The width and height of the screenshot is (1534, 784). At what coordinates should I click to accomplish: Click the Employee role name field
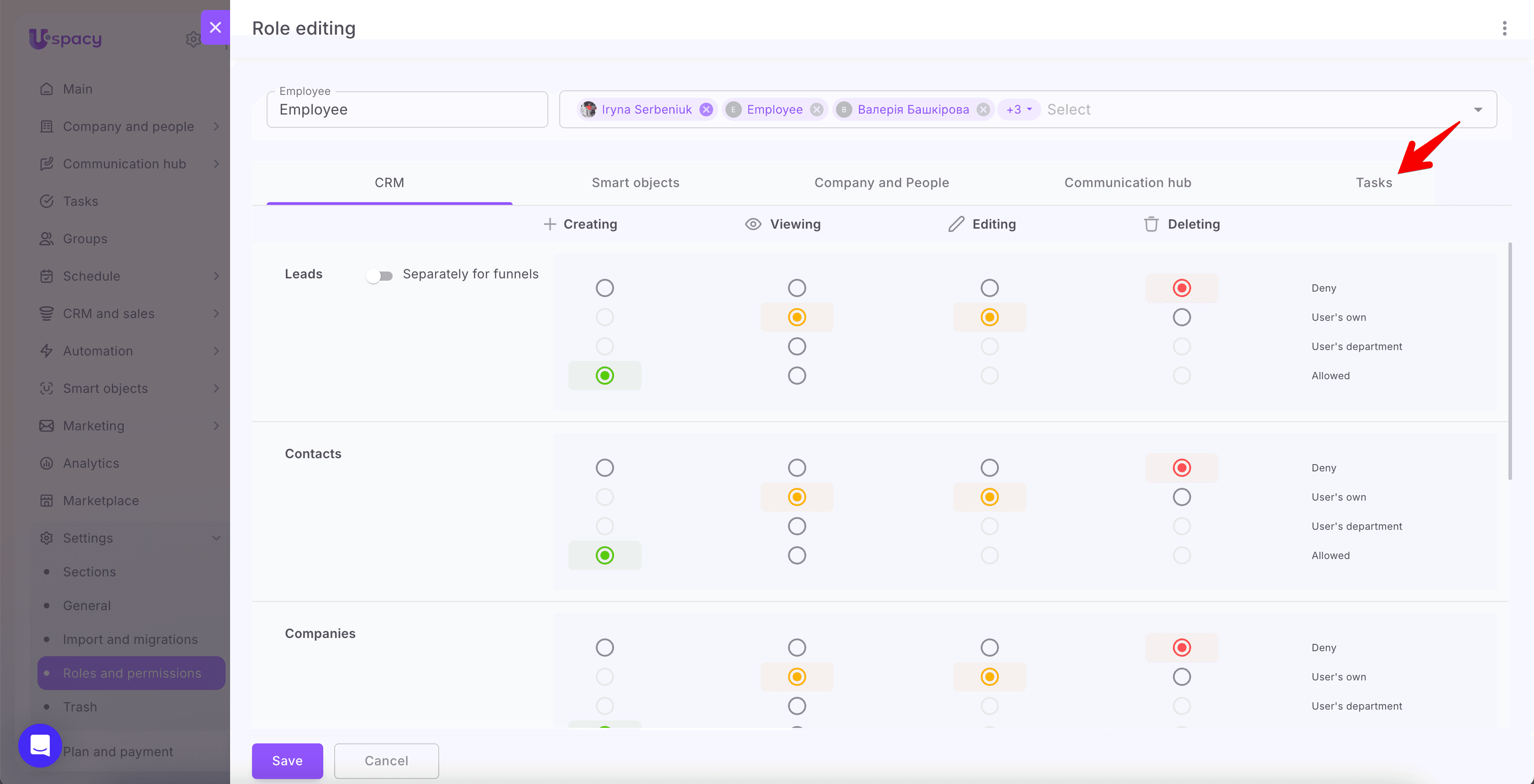coord(407,110)
